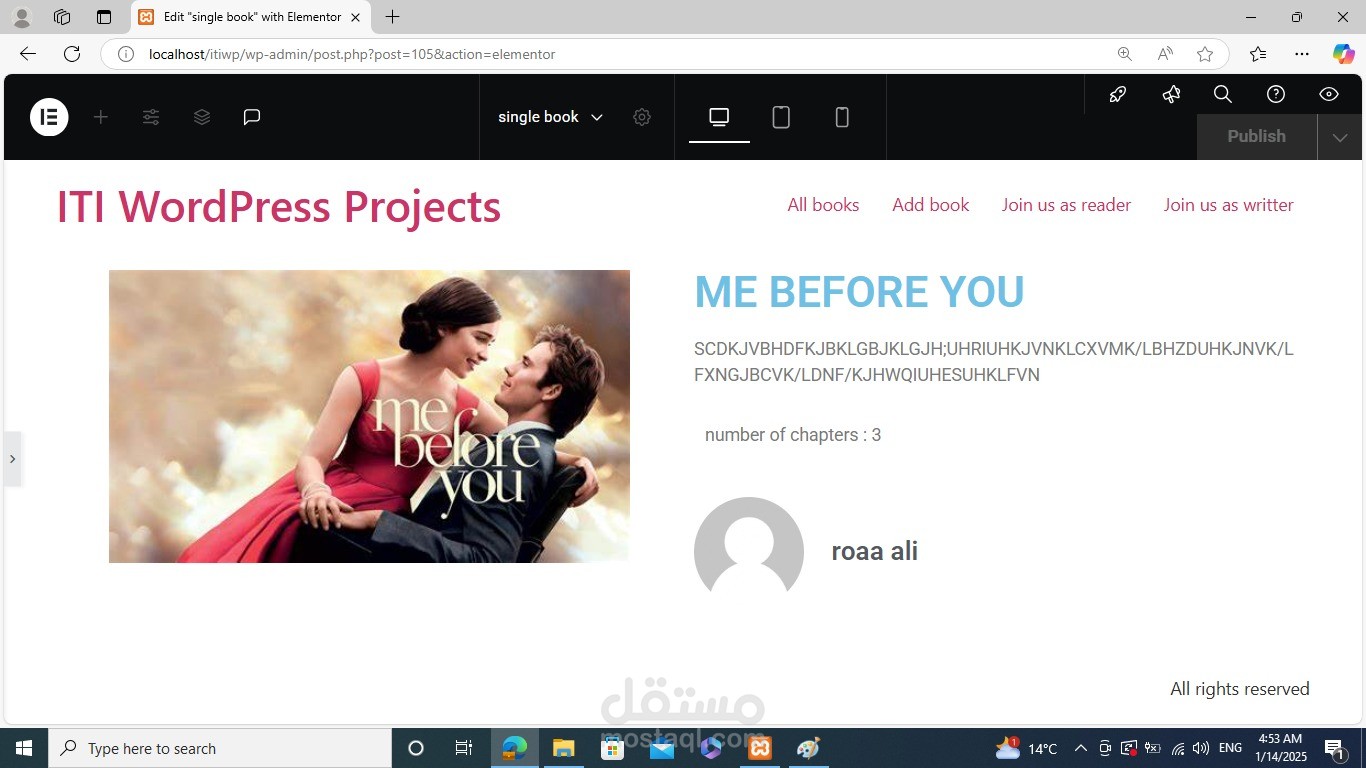Open browser Settings and more menu
The height and width of the screenshot is (768, 1366).
pos(1301,54)
